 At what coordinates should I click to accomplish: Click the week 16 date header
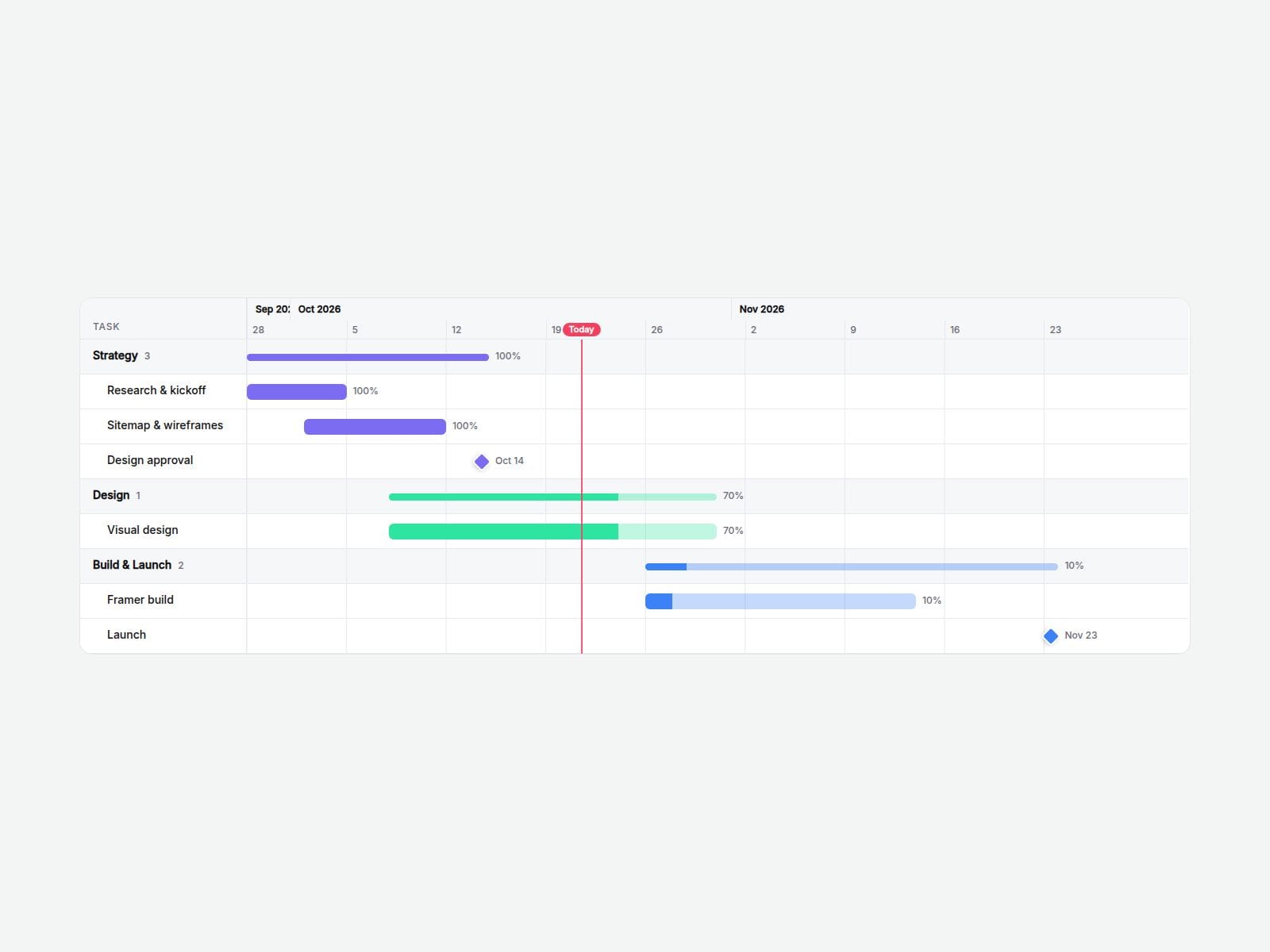point(955,330)
